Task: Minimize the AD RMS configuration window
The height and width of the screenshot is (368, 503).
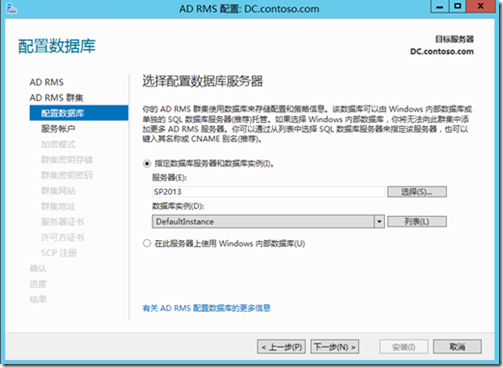Action: tap(440, 7)
